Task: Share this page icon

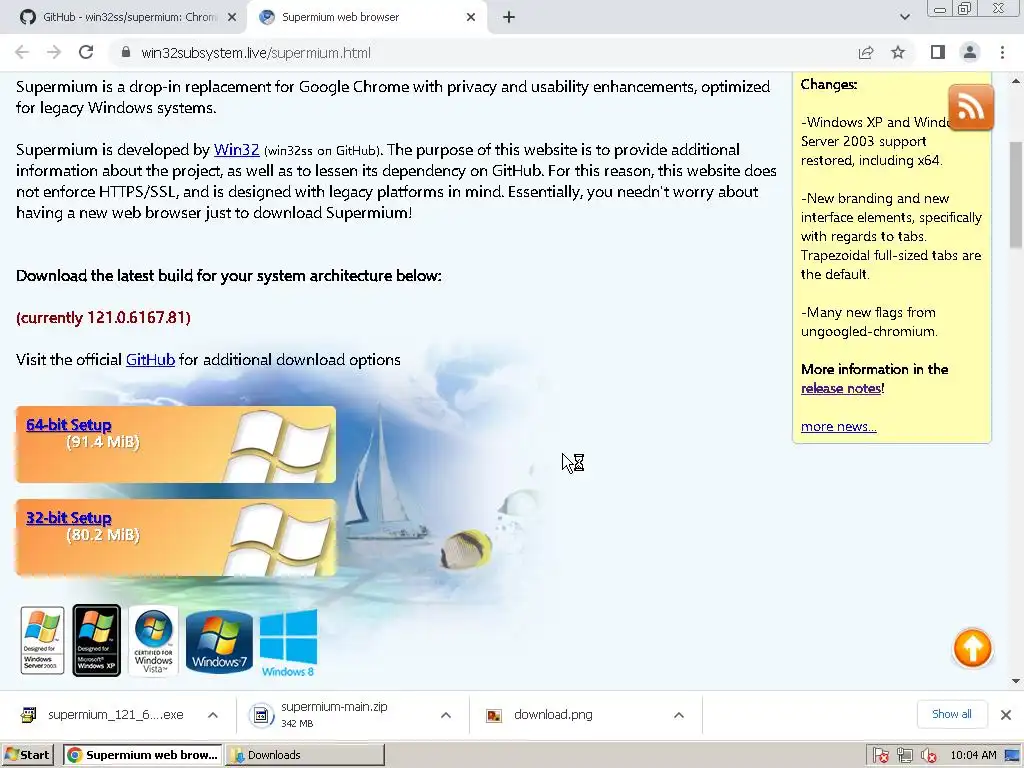Action: [866, 52]
